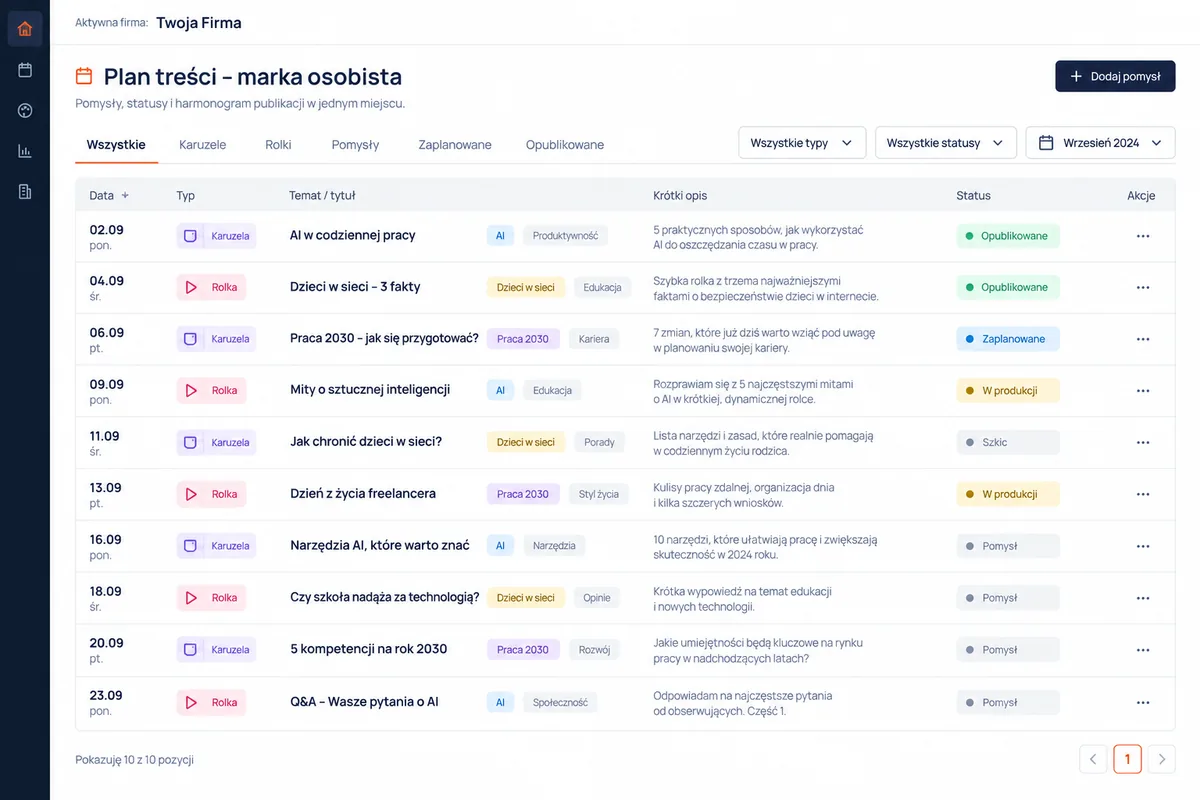Click the Karuzela type icon in the 16.09 row
The height and width of the screenshot is (800, 1200).
190,546
